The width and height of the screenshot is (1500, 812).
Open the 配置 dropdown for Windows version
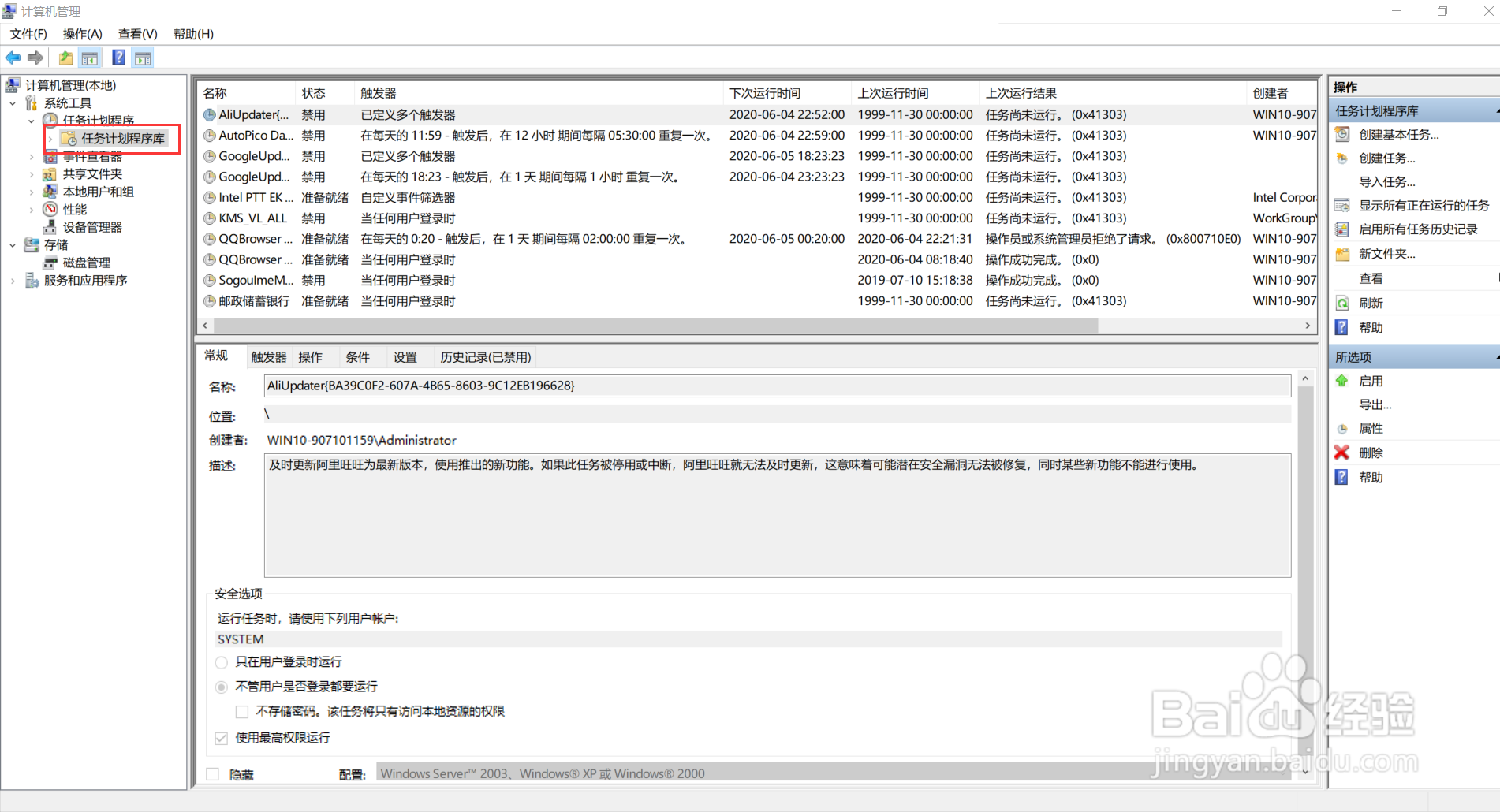834,773
